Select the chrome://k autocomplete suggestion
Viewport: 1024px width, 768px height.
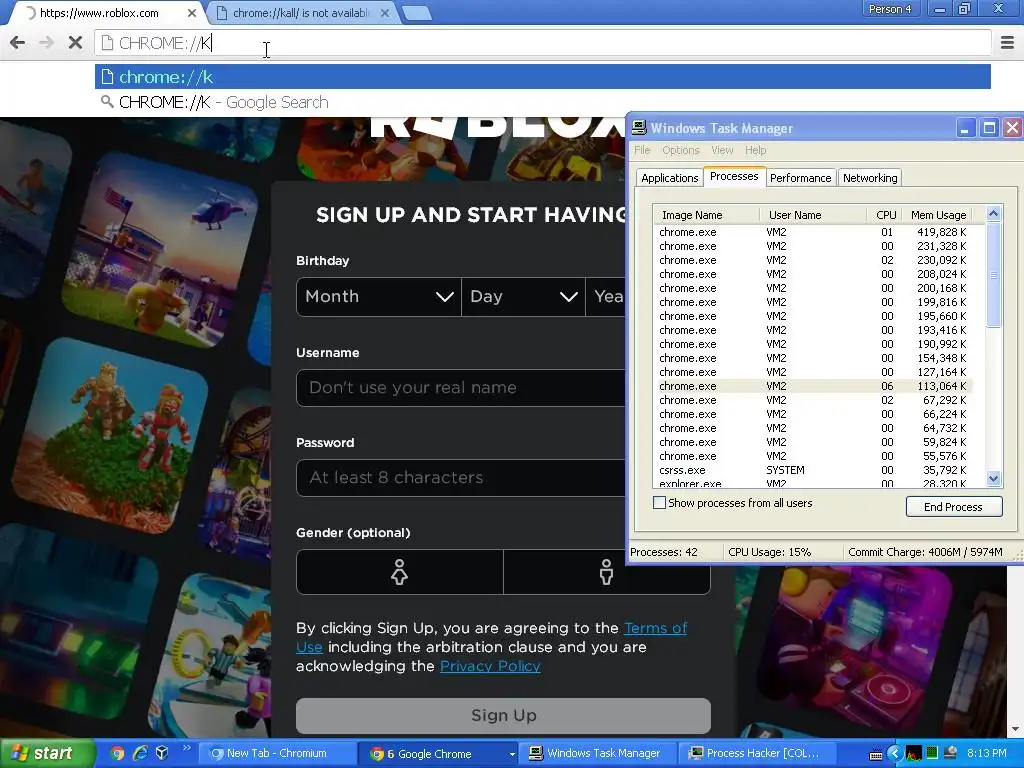[x=542, y=76]
